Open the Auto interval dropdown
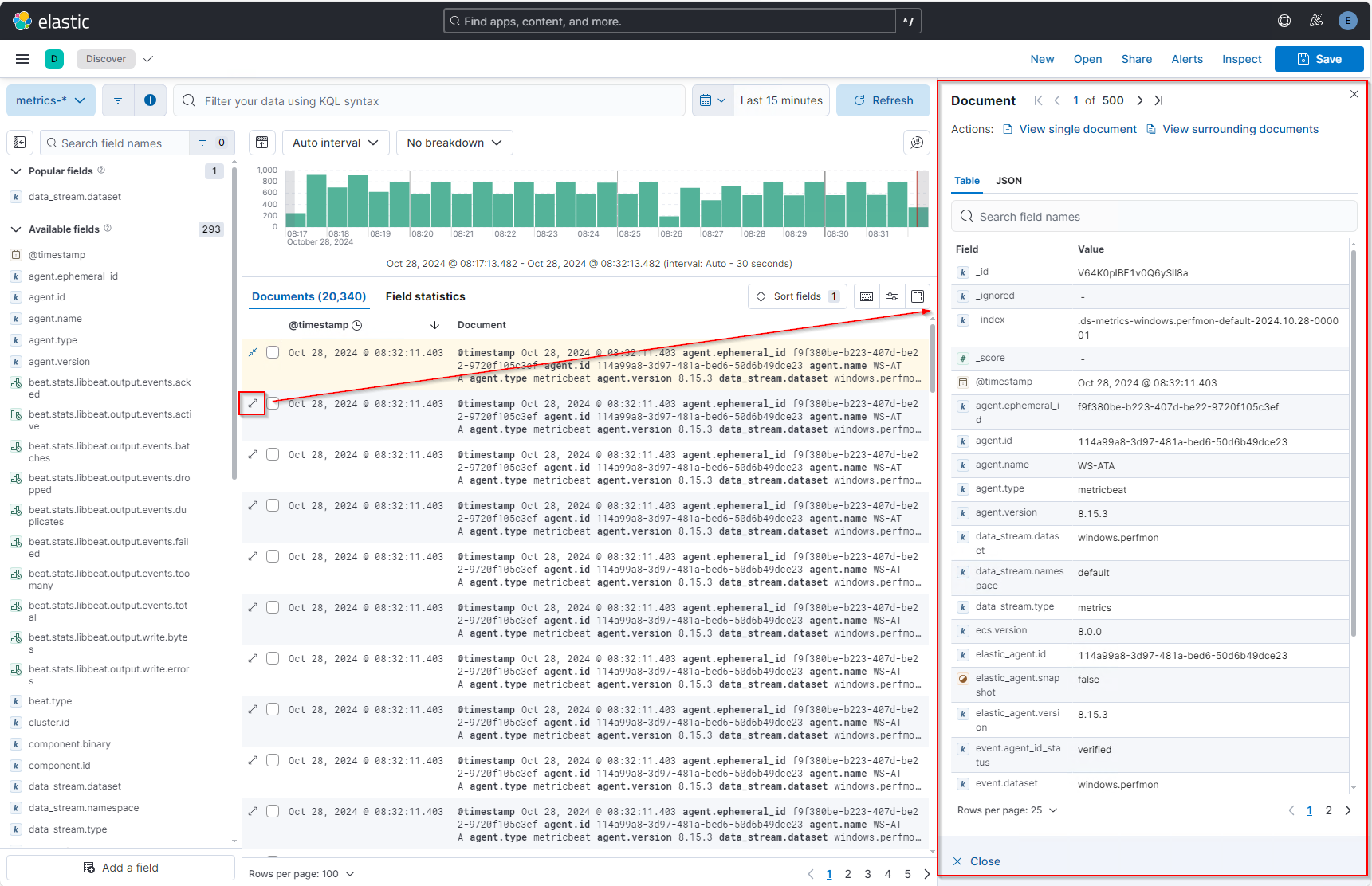 coord(335,143)
